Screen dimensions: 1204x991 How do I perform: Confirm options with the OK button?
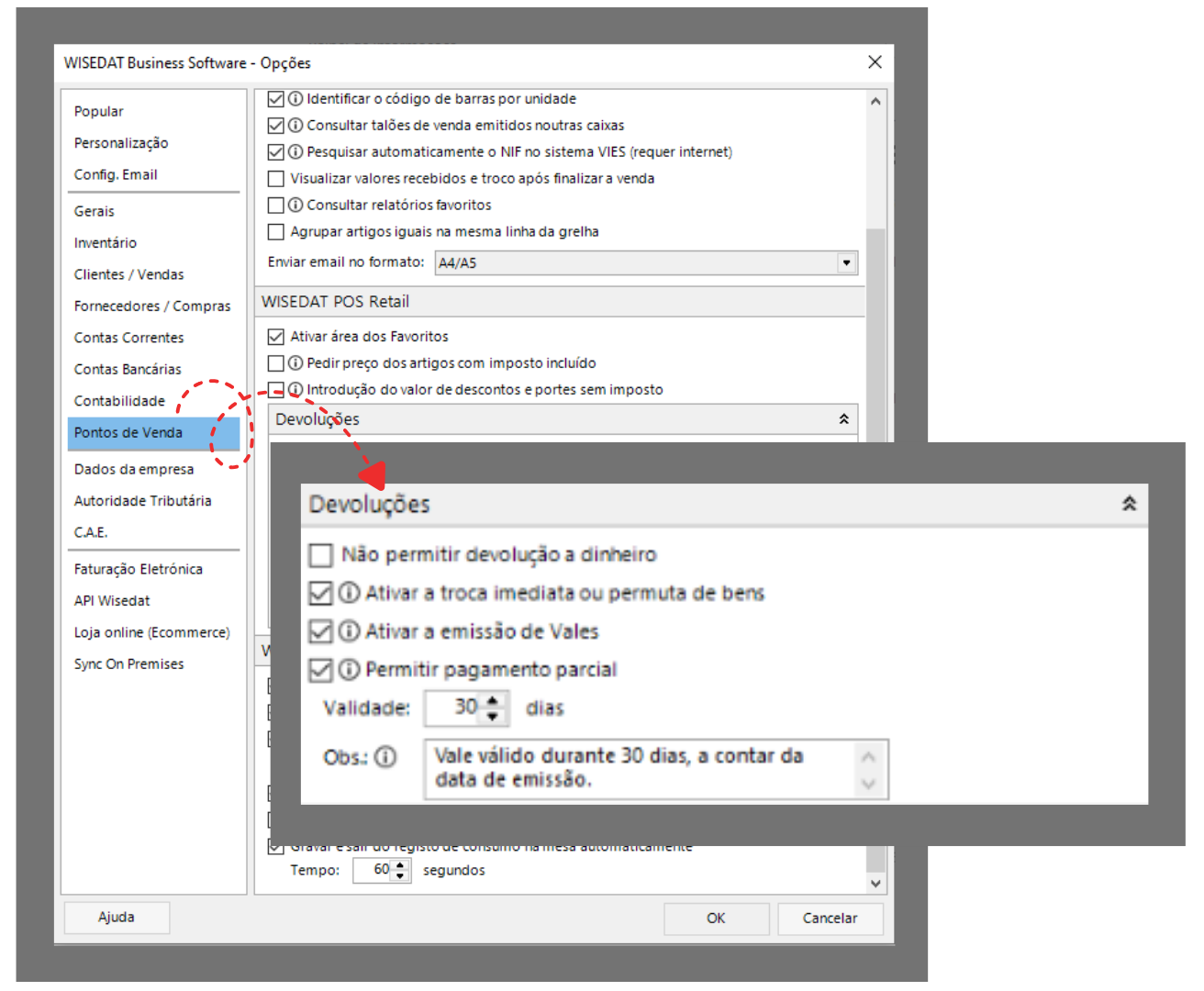(717, 919)
